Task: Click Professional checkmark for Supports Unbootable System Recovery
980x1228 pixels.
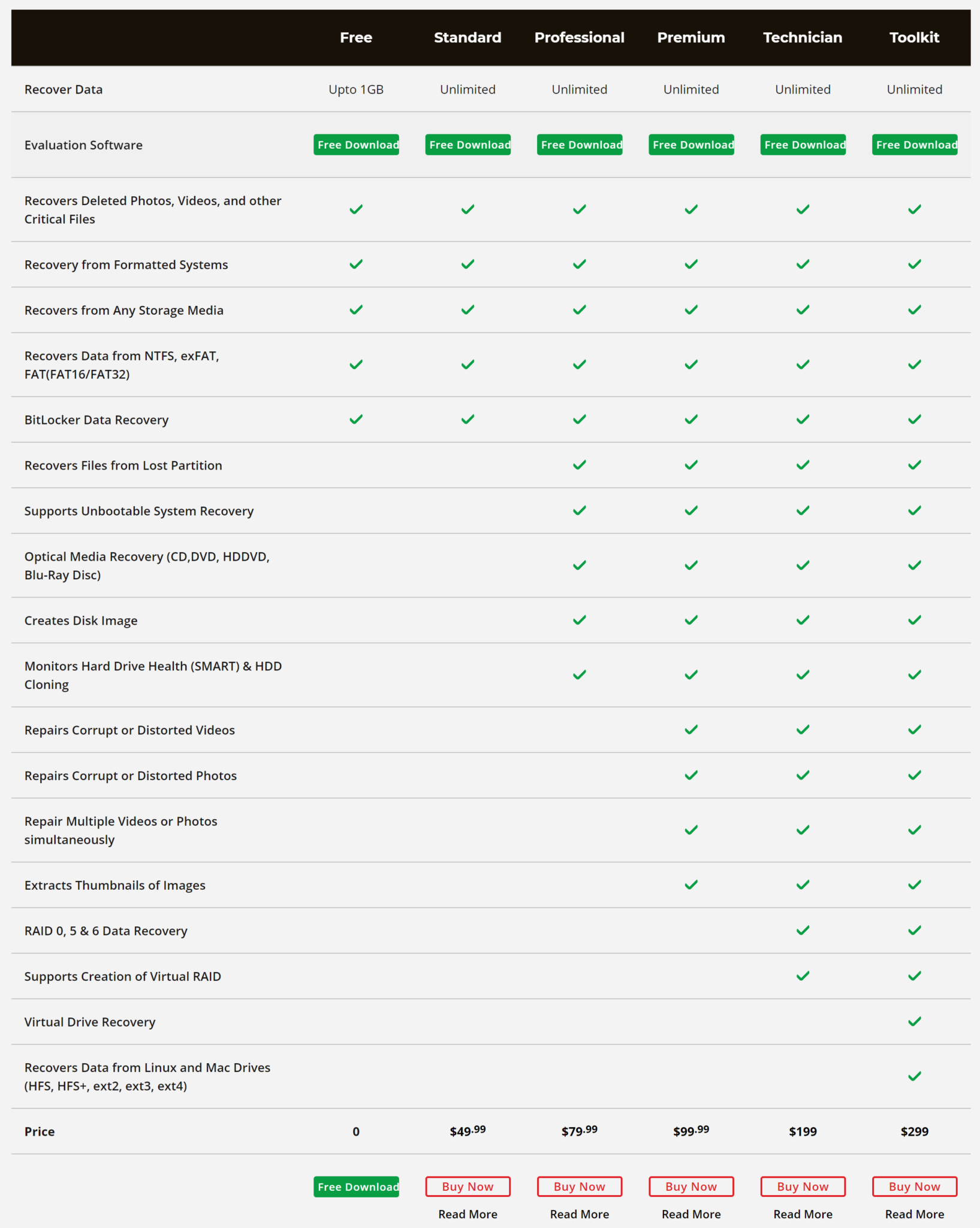Action: coord(580,510)
